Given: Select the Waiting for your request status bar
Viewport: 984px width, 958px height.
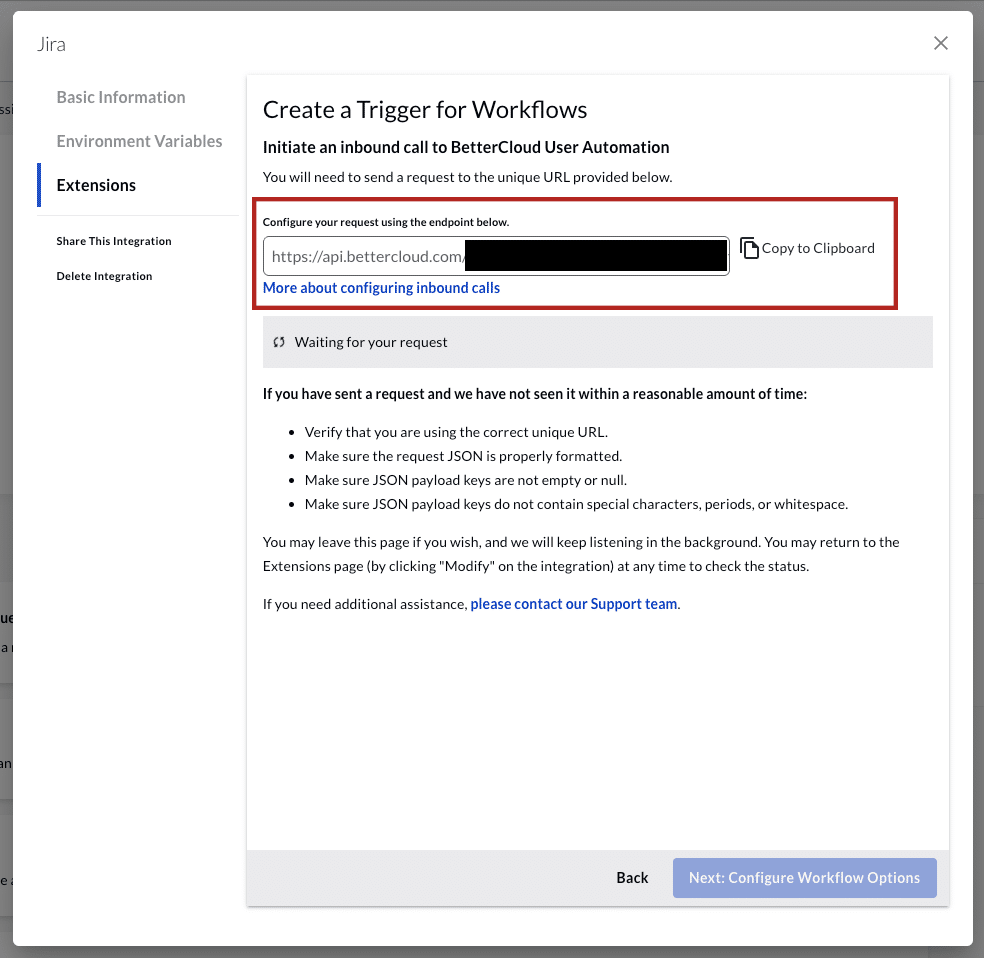Looking at the screenshot, I should tap(597, 342).
